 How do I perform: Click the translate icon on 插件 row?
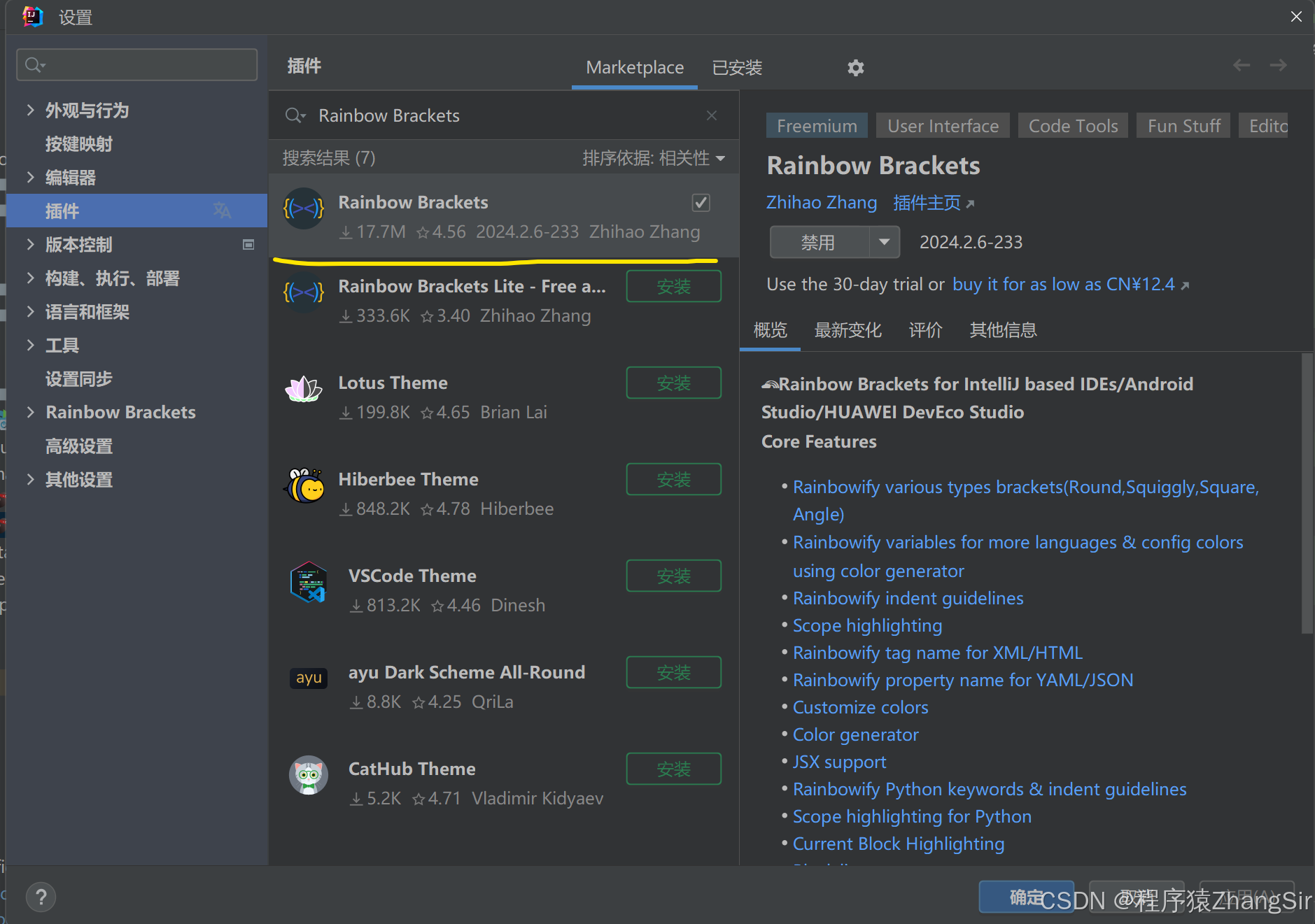[x=222, y=210]
